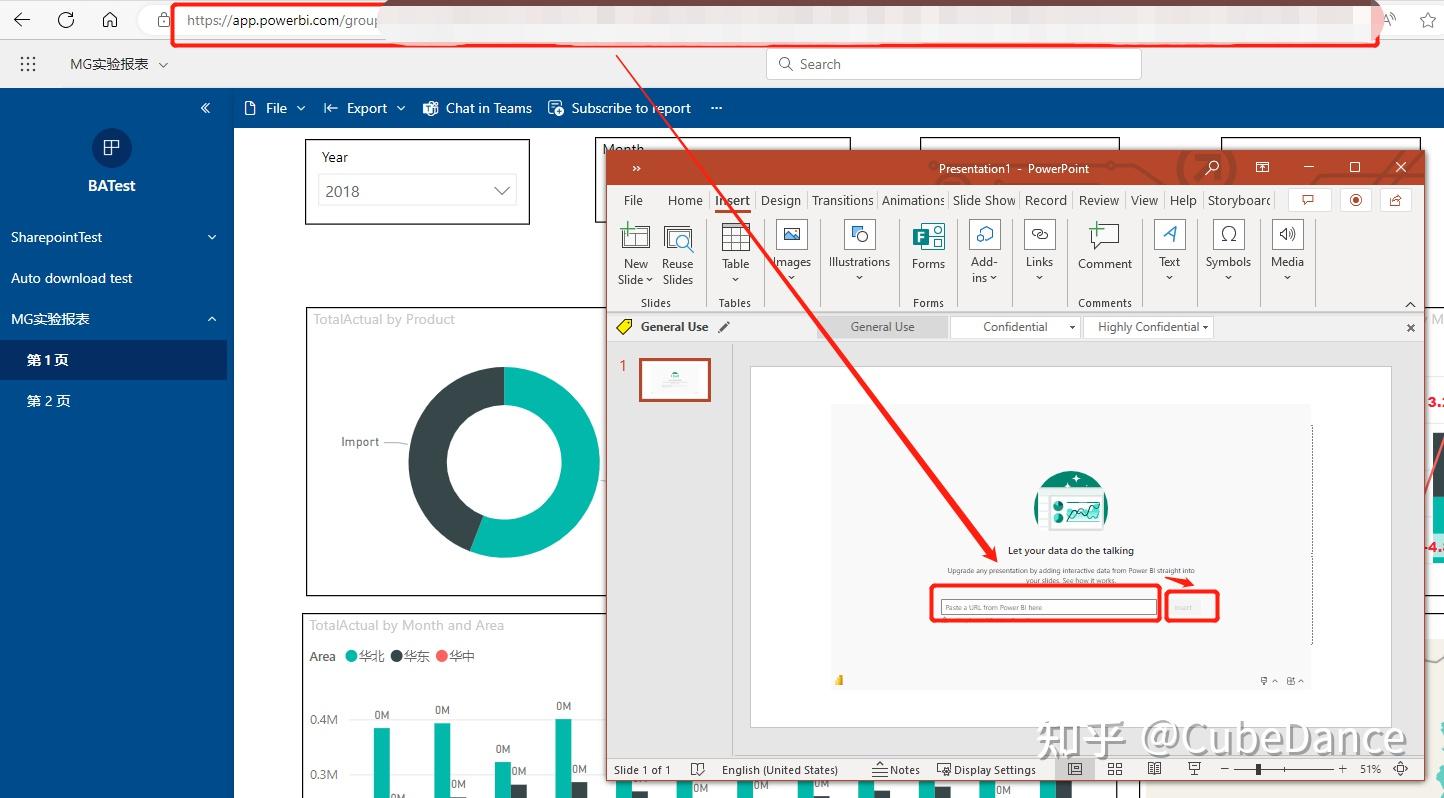1444x798 pixels.
Task: Switch to the Design ribbon tab
Action: 781,200
